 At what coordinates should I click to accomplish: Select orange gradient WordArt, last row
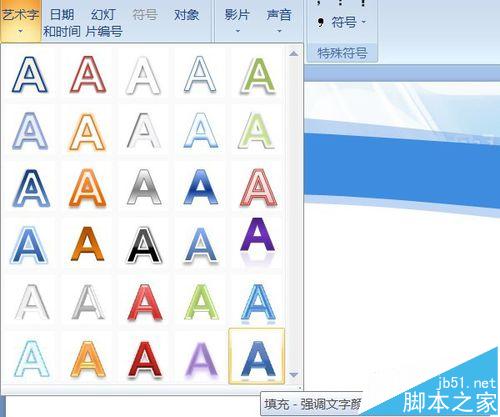pos(88,358)
